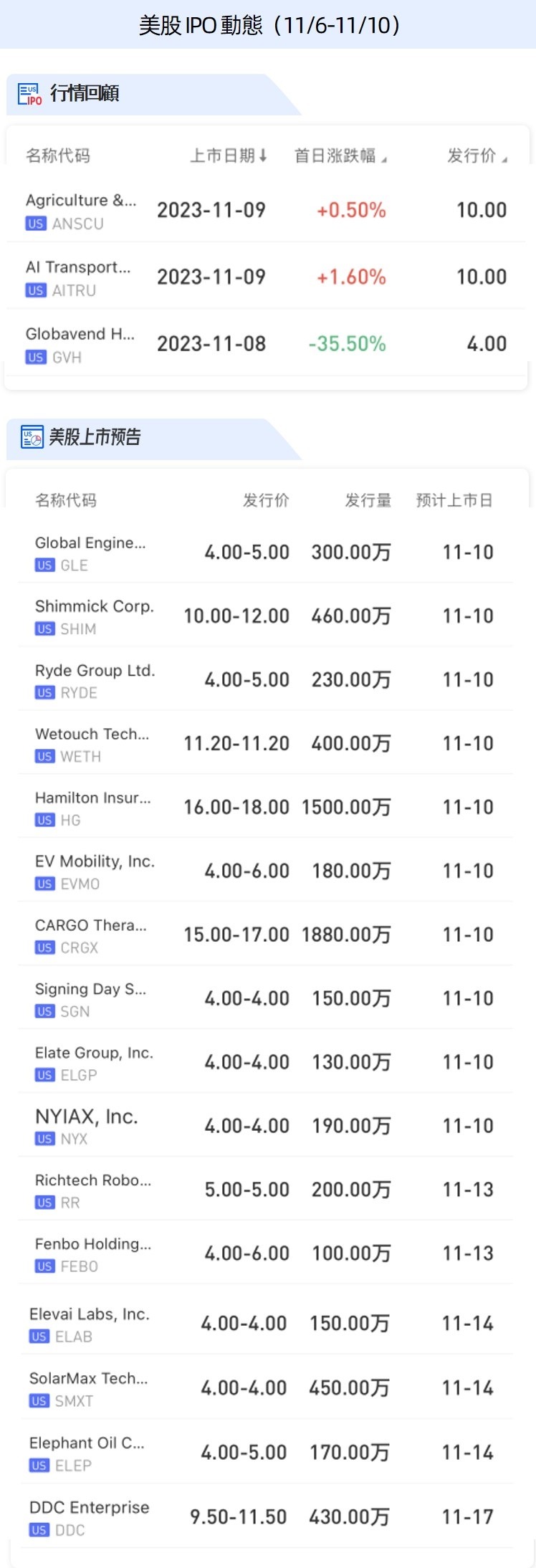This screenshot has height=1568, width=536.
Task: Select NYIAX, Inc. upcoming IPO row
Action: 265,1126
